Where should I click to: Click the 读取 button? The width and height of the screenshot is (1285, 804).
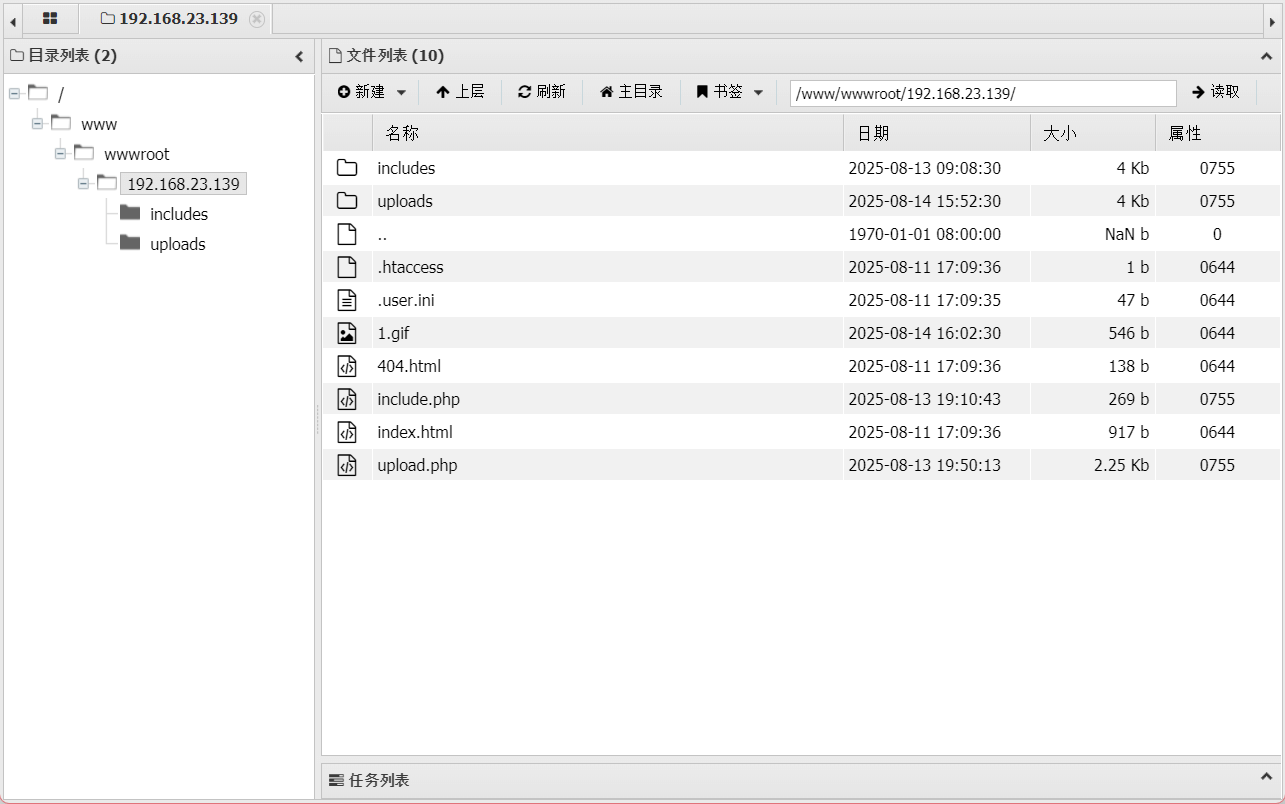pyautogui.click(x=1216, y=92)
